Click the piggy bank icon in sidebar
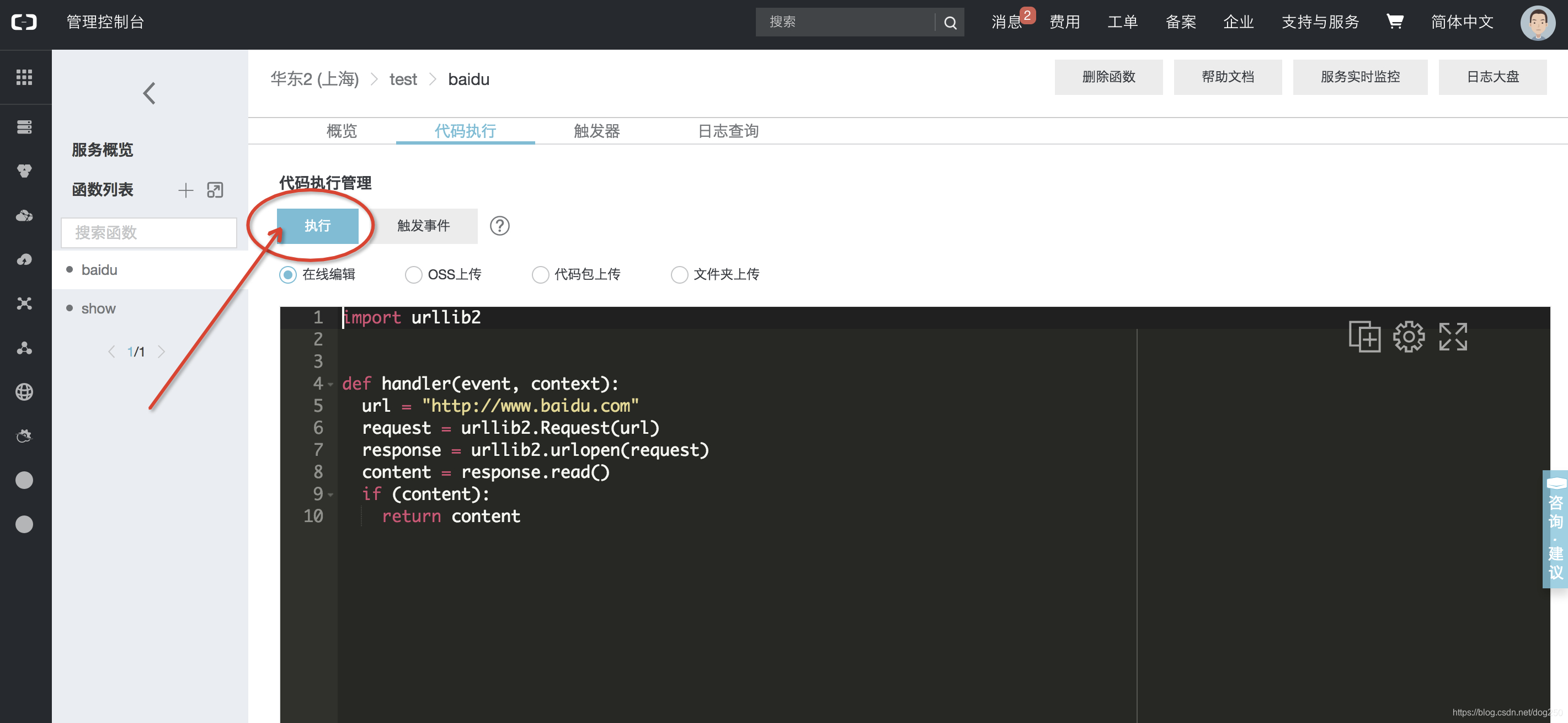This screenshot has height=723, width=1568. pyautogui.click(x=24, y=436)
